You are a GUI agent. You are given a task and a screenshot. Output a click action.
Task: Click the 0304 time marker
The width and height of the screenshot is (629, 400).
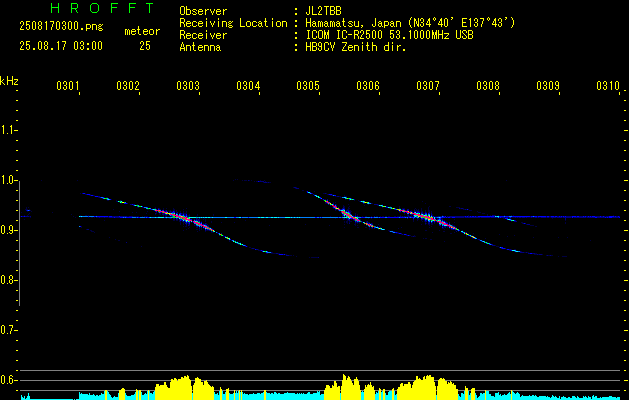pyautogui.click(x=248, y=86)
